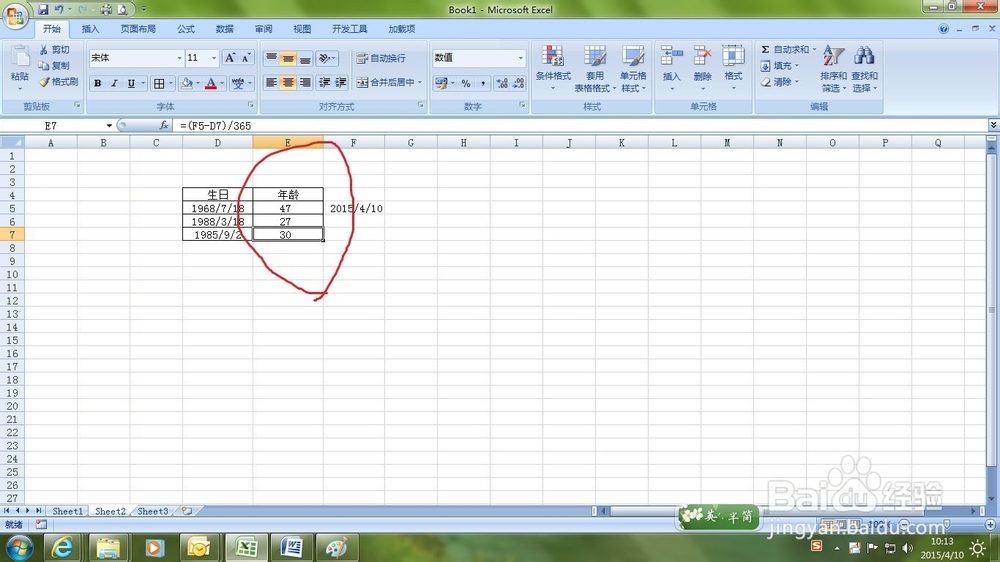1000x562 pixels.
Task: Open the Fill (填充) dropdown
Action: pos(779,66)
